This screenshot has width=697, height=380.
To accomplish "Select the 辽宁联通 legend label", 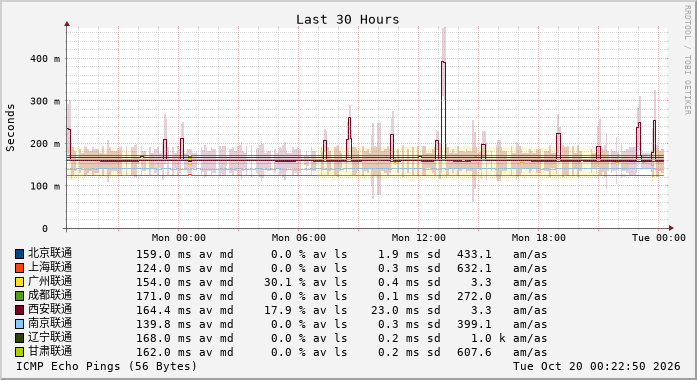I will pos(50,337).
